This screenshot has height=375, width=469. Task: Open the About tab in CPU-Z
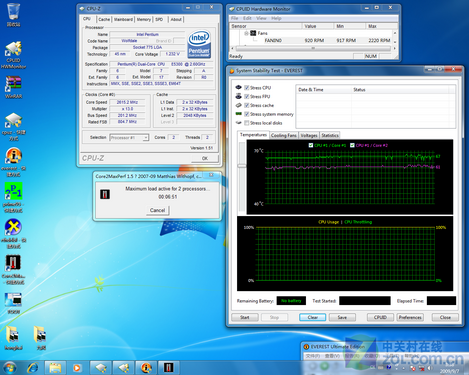(x=176, y=19)
